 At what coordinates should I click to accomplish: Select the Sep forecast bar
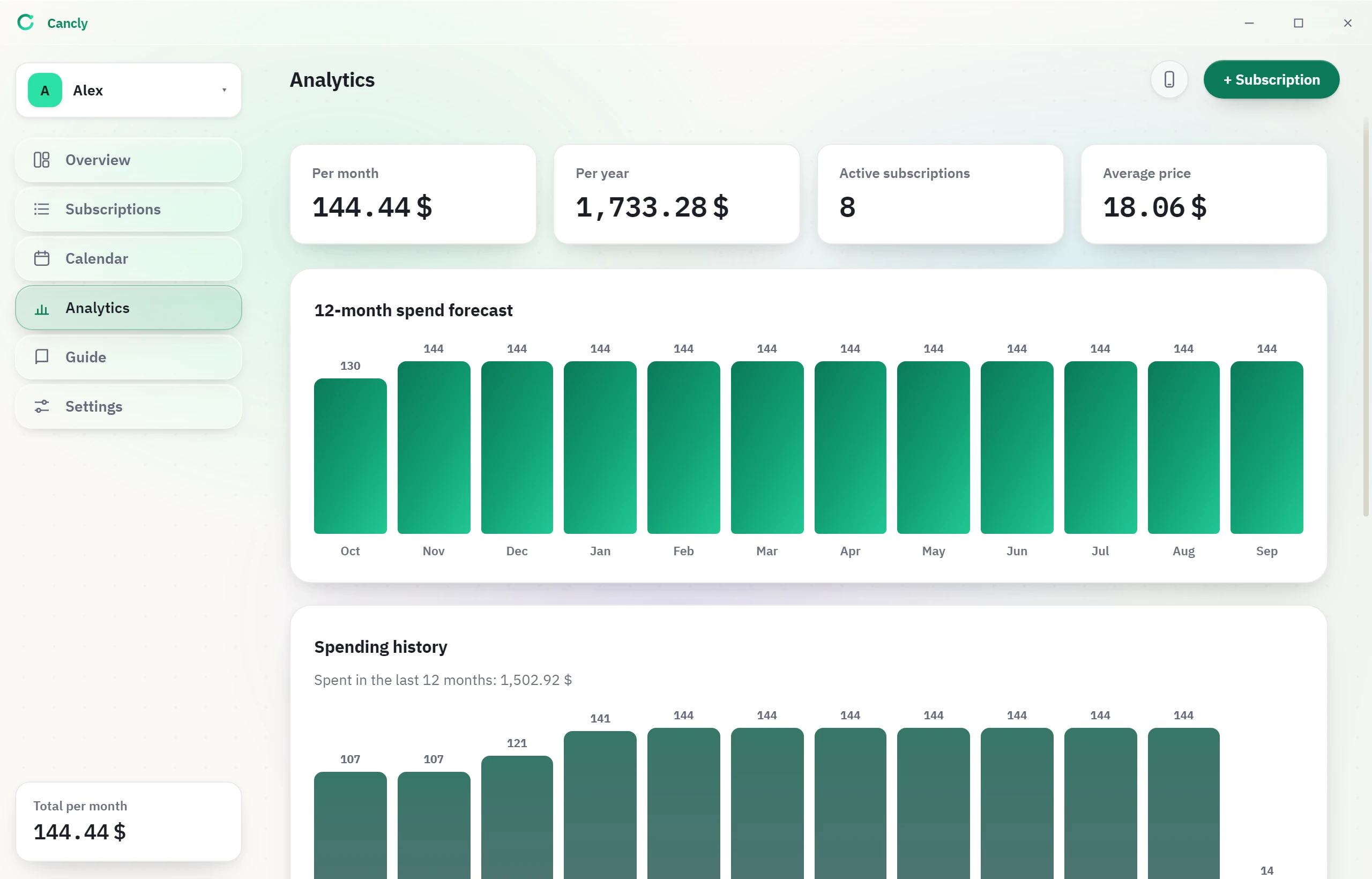1266,448
